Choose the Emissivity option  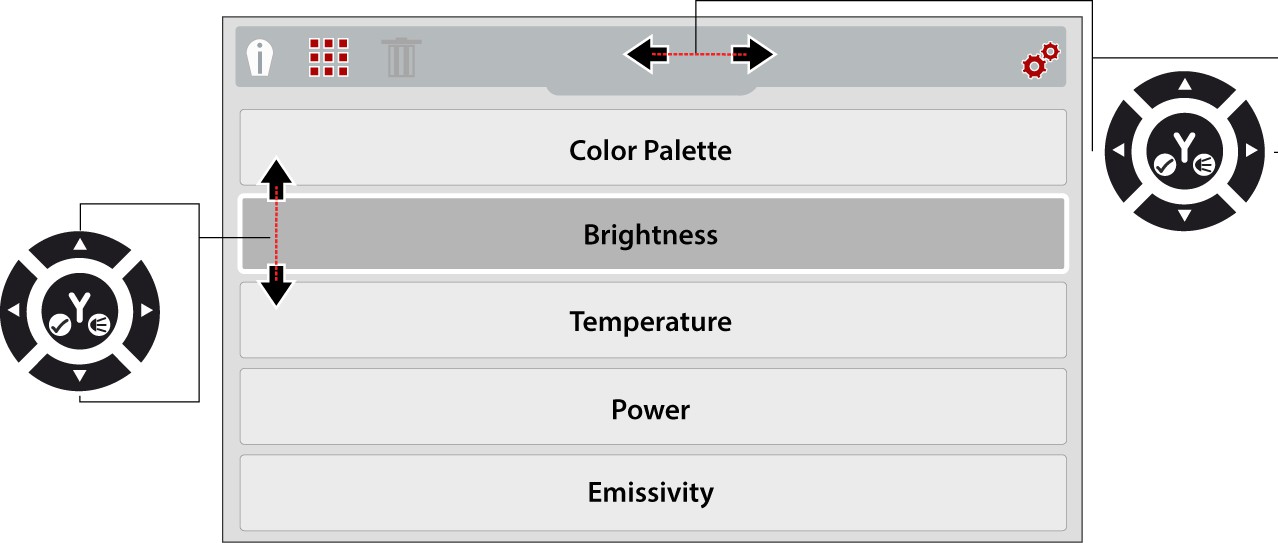click(x=652, y=493)
